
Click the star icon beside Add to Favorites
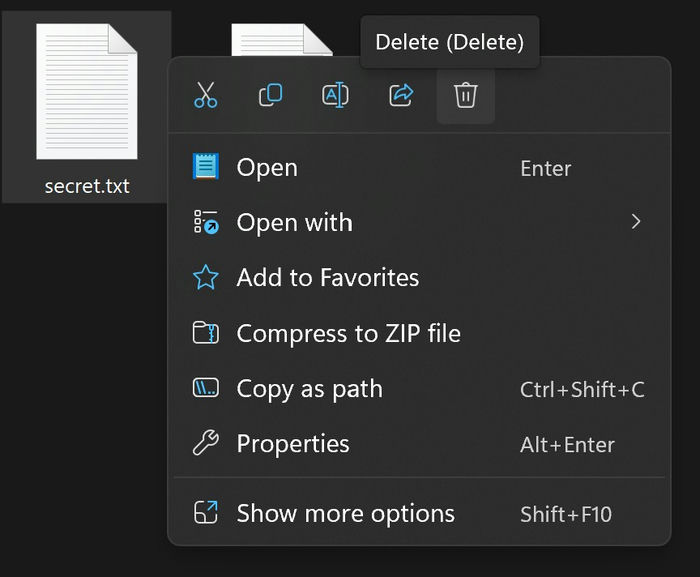click(x=206, y=278)
